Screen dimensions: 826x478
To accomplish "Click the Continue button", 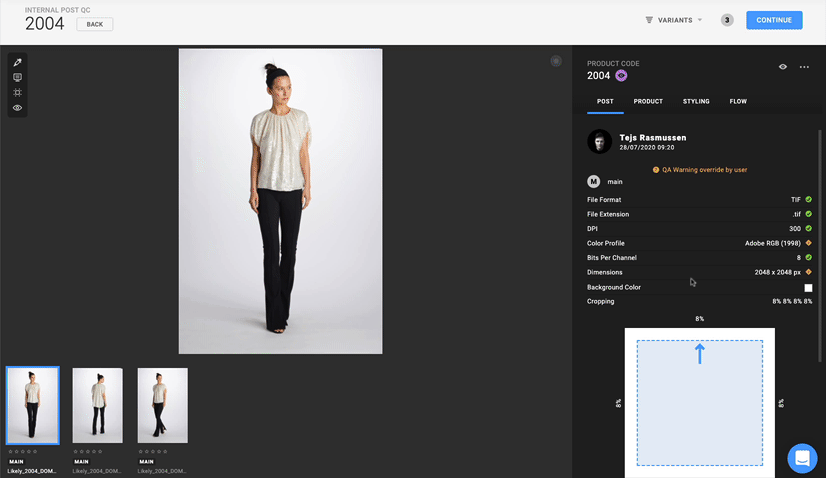I will [774, 20].
